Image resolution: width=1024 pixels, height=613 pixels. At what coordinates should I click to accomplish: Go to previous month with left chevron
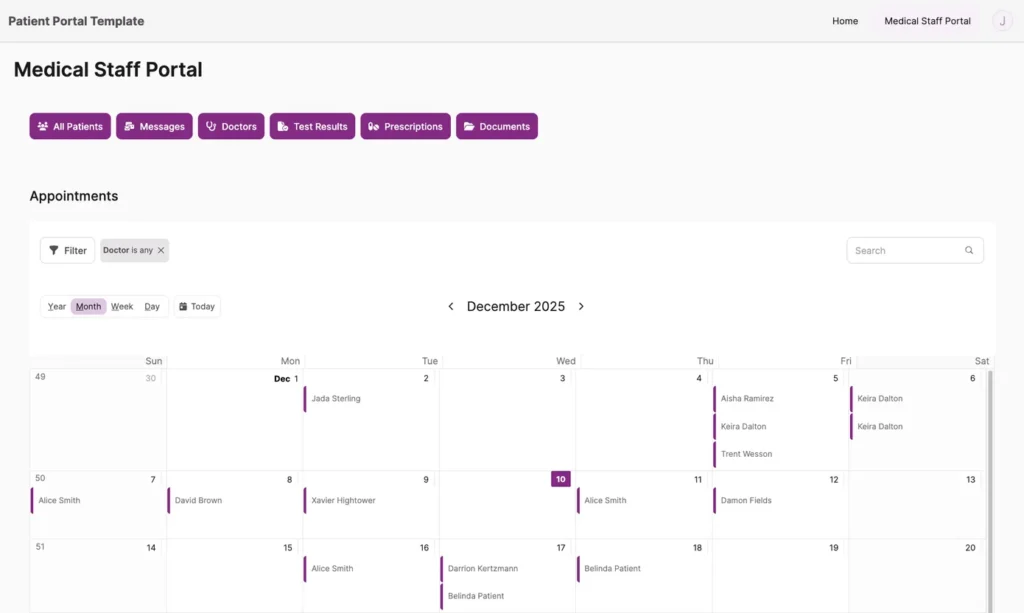click(451, 307)
